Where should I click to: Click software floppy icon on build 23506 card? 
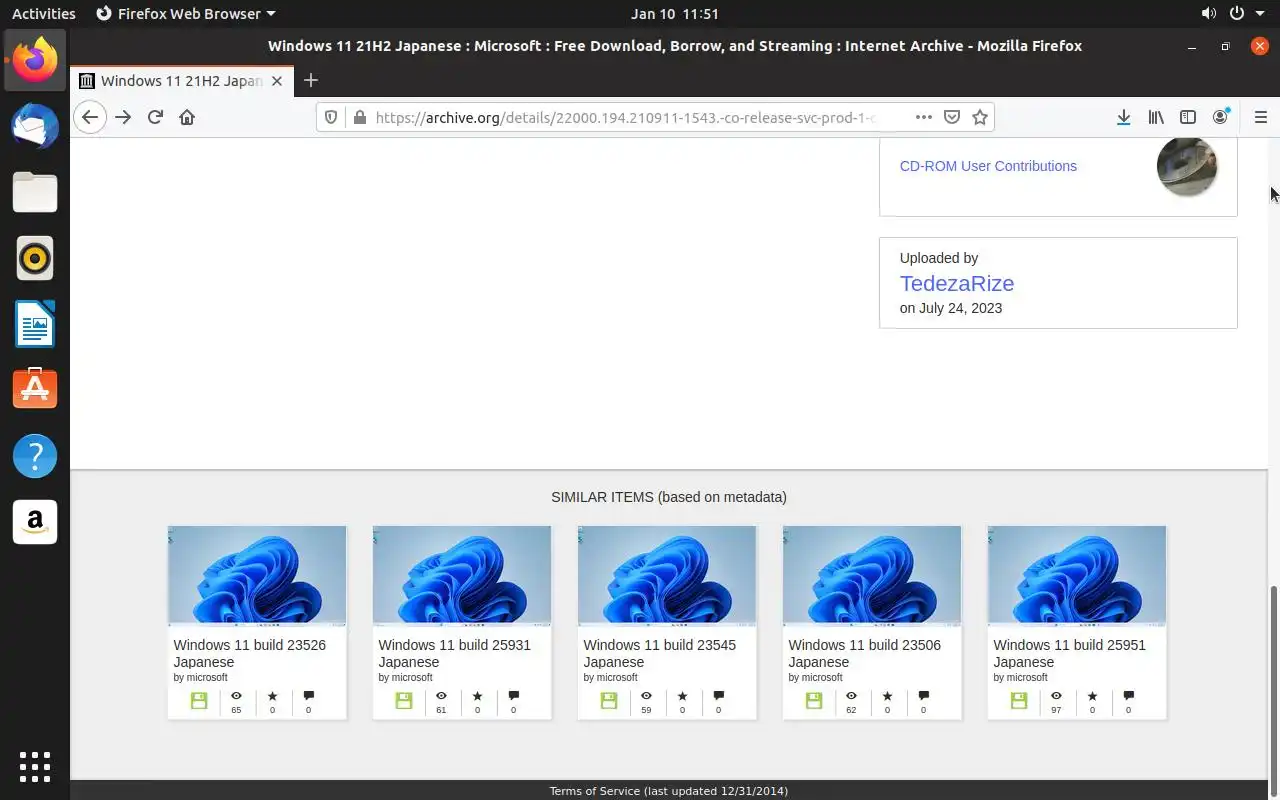coord(814,701)
